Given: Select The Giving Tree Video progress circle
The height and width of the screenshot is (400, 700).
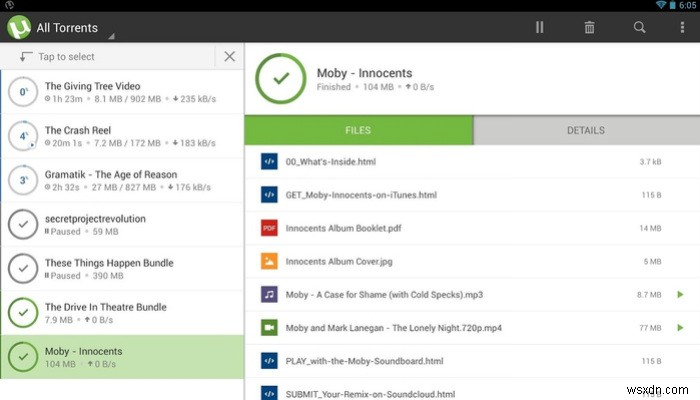Looking at the screenshot, I should (23, 92).
